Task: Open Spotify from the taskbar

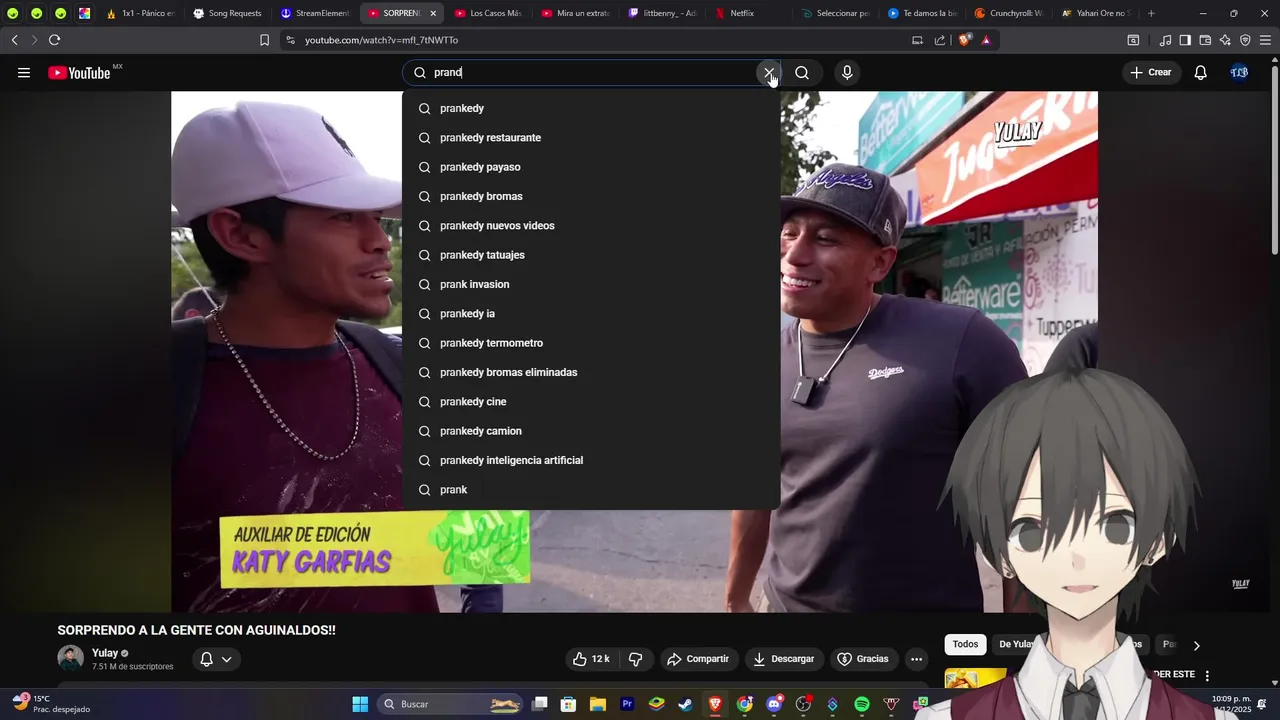Action: (x=862, y=704)
